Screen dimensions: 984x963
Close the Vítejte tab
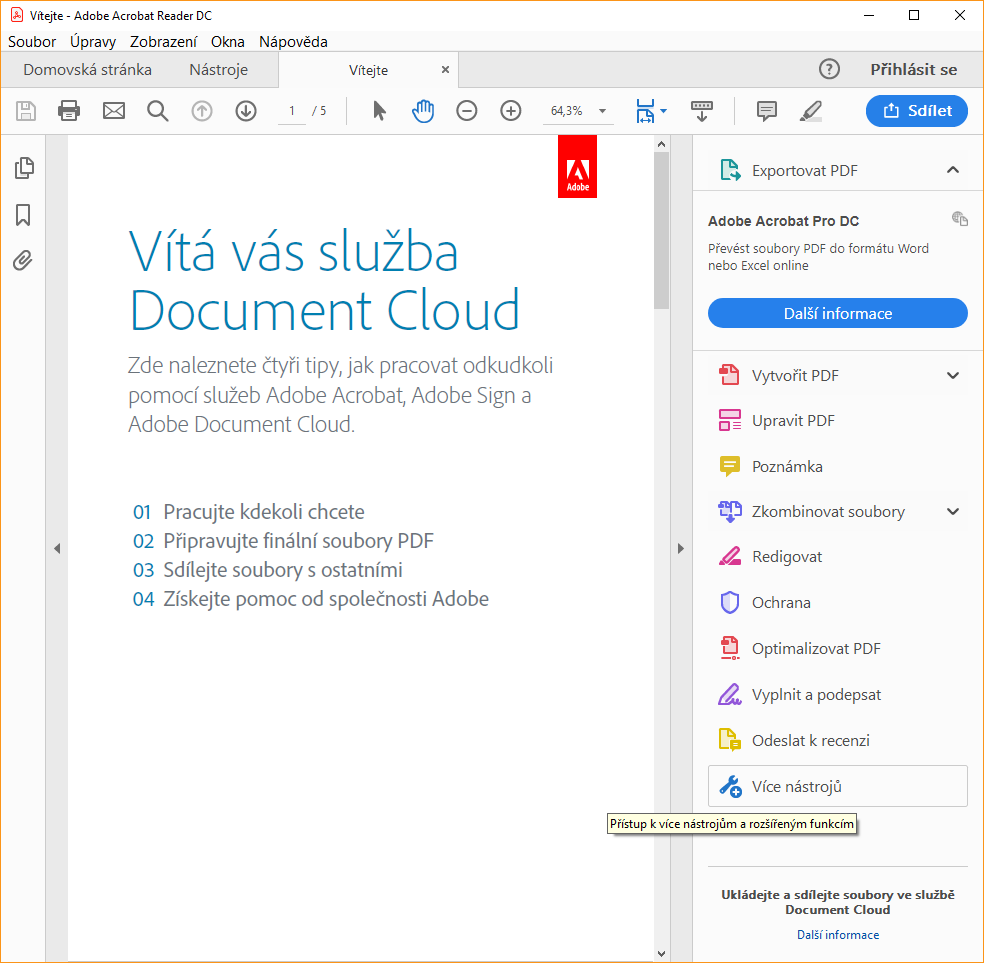tap(445, 70)
